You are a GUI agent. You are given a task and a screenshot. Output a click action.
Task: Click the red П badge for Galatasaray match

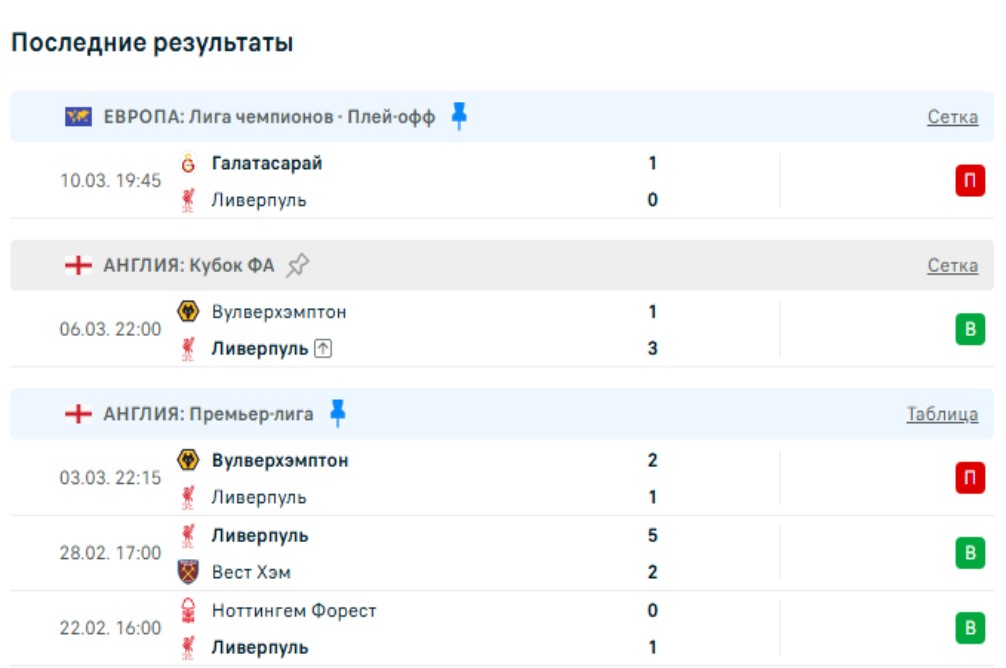[969, 181]
